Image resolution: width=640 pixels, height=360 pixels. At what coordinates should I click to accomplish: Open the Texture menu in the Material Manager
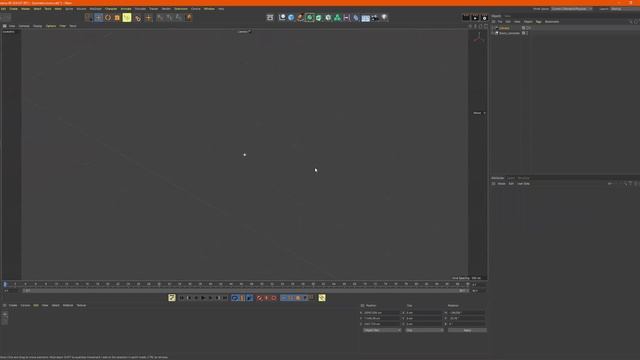click(81, 305)
